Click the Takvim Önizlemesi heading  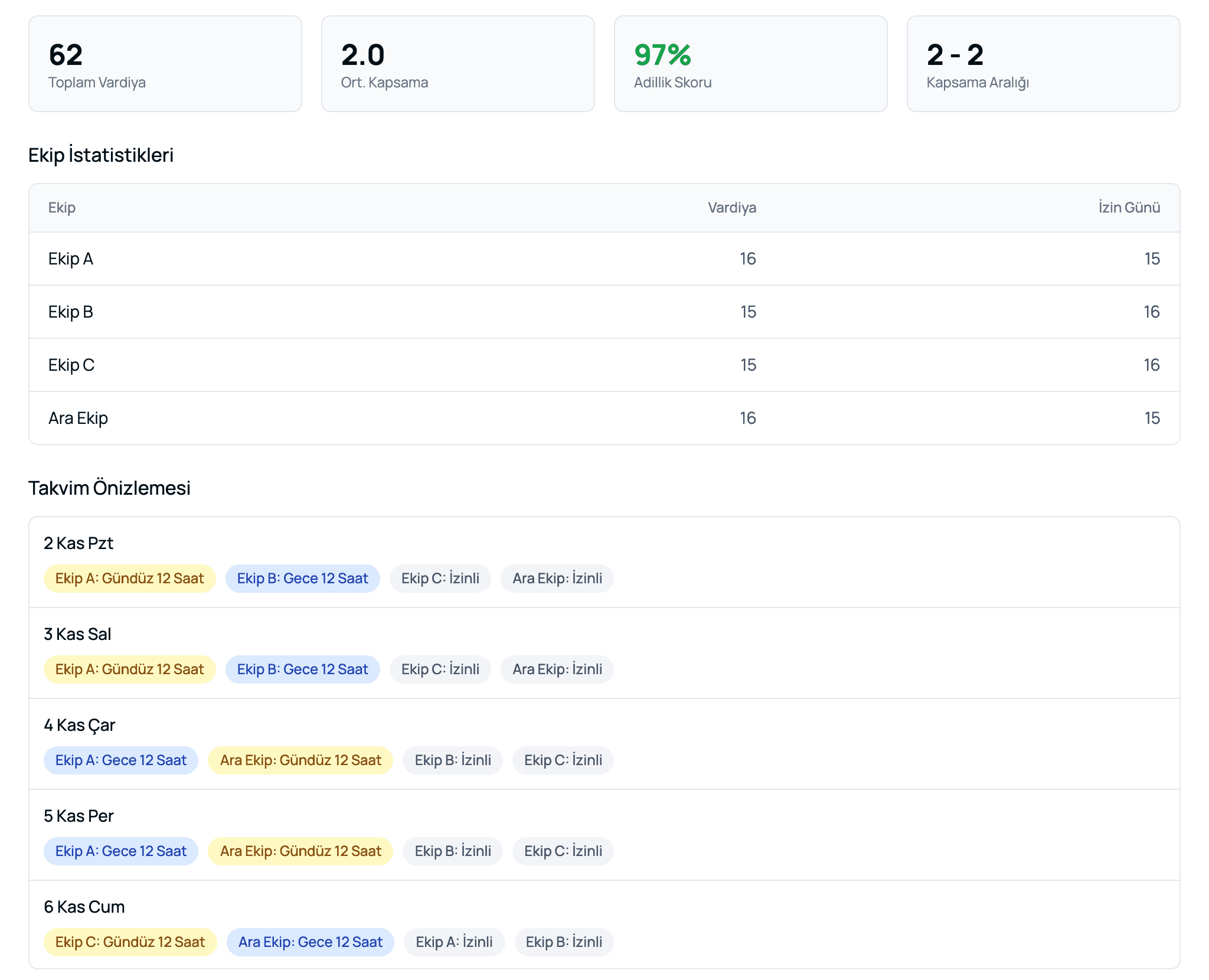pyautogui.click(x=110, y=488)
